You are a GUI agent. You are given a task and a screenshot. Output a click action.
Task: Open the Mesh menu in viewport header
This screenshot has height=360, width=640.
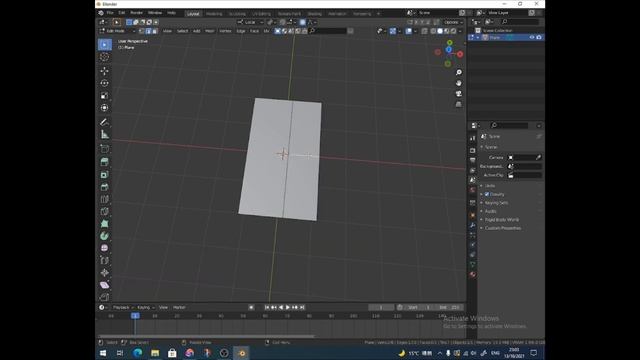click(209, 31)
